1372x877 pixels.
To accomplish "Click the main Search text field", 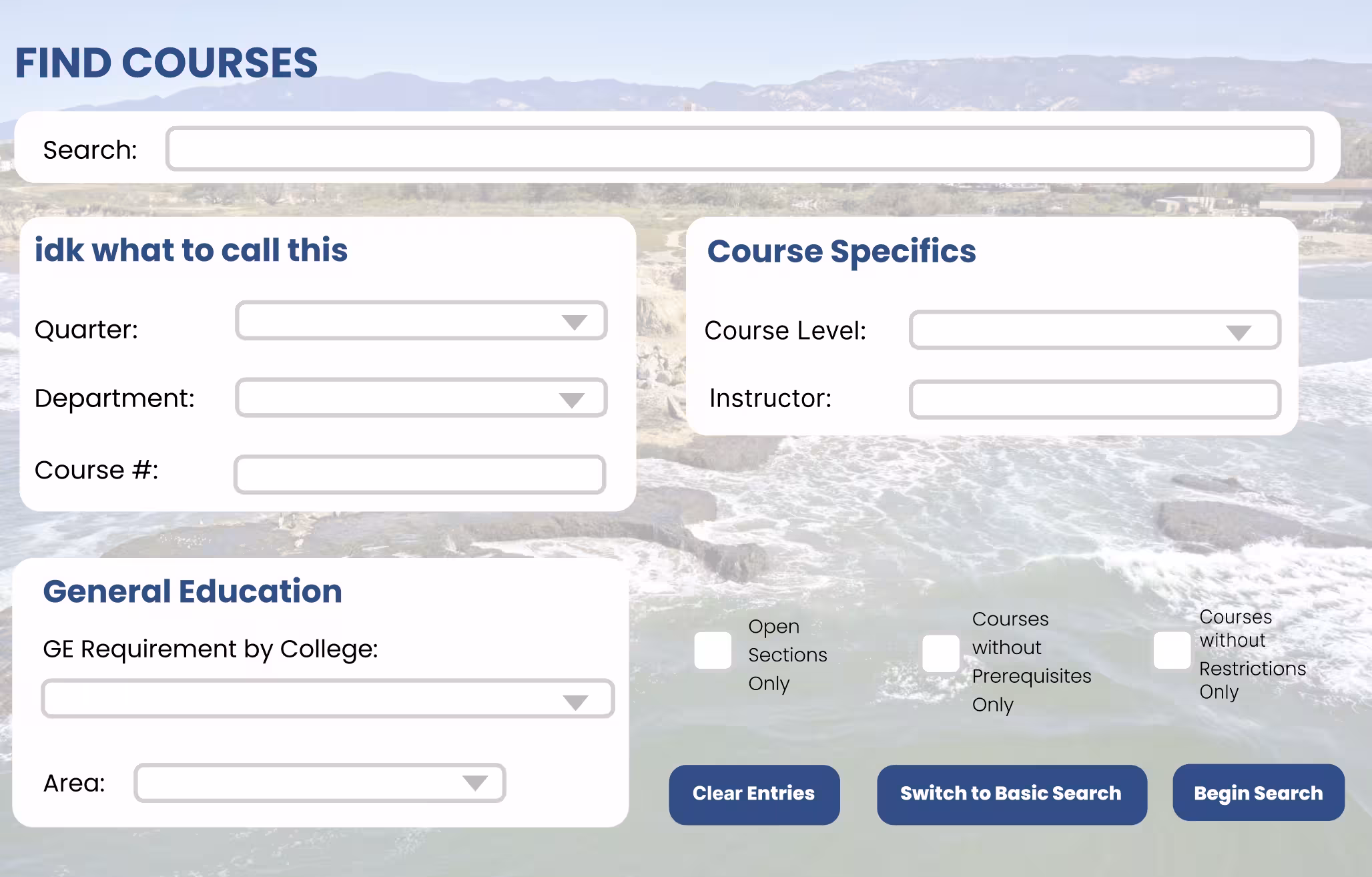I will point(739,149).
